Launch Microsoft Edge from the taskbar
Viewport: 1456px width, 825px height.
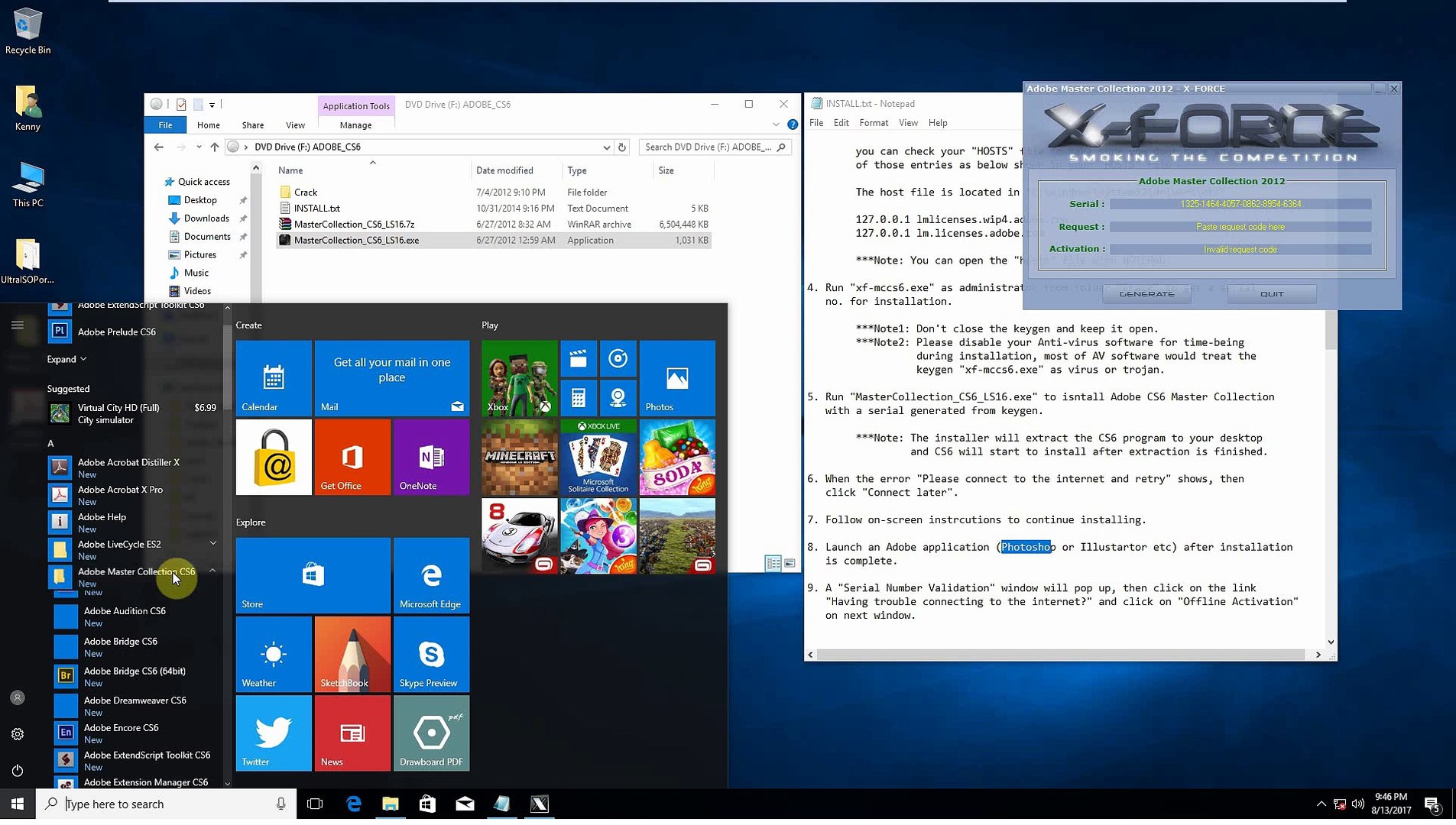coord(354,804)
